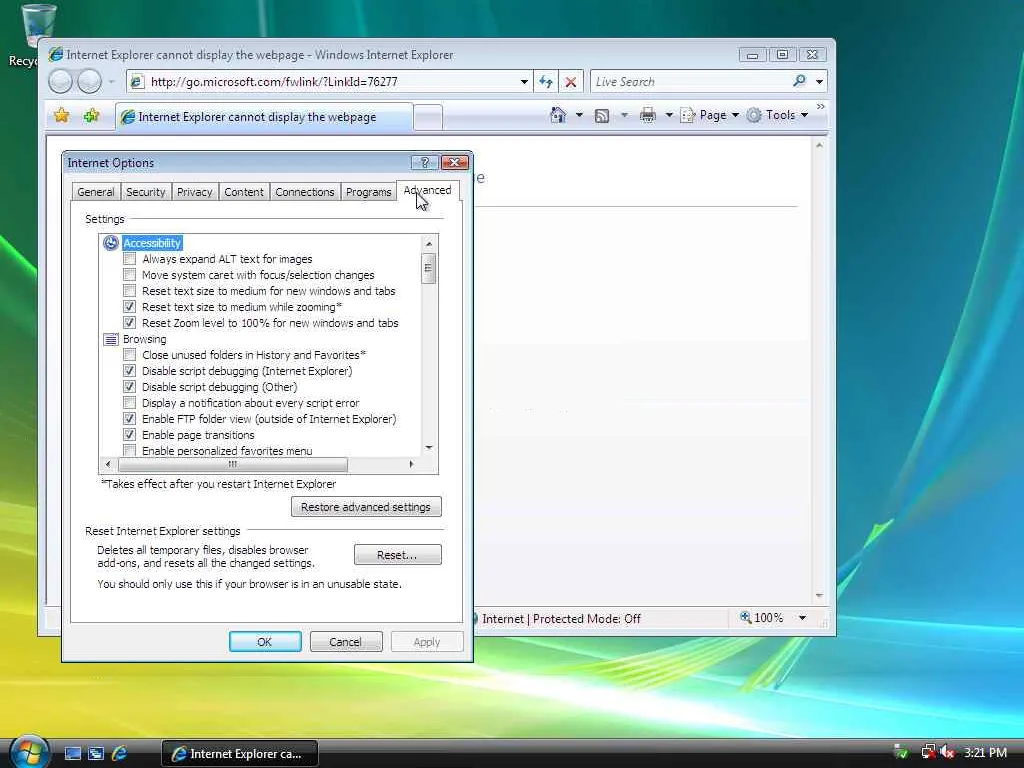Open the Feeds dropdown arrow

pyautogui.click(x=624, y=116)
